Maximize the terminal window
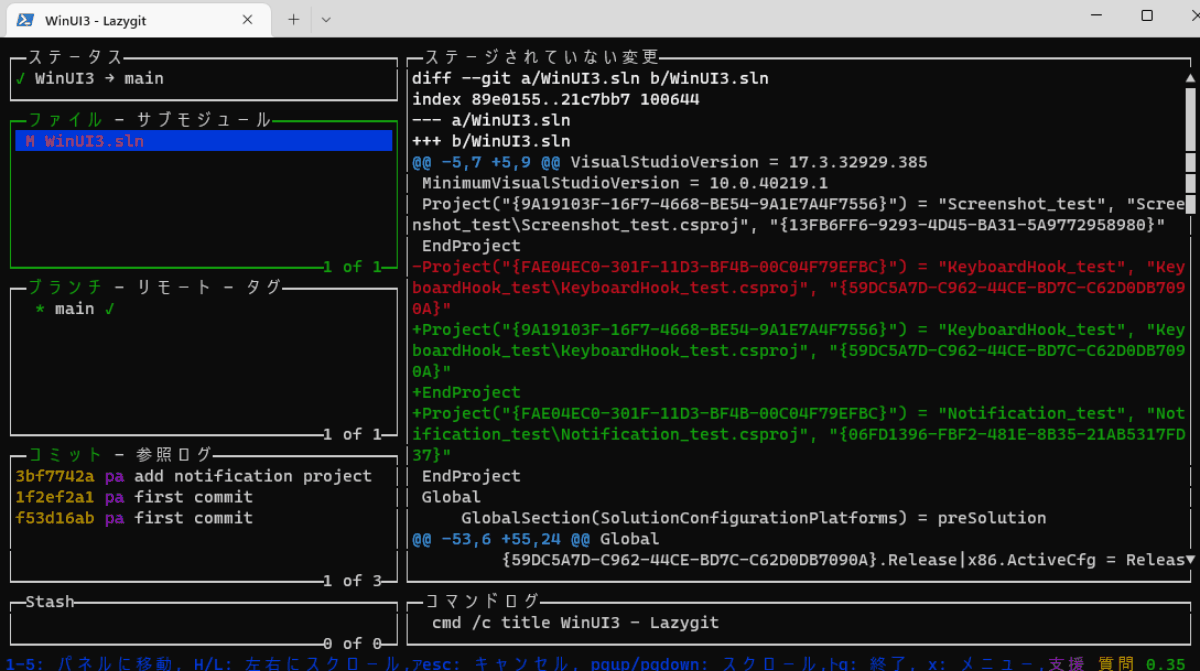The image size is (1200, 671). click(x=1147, y=16)
